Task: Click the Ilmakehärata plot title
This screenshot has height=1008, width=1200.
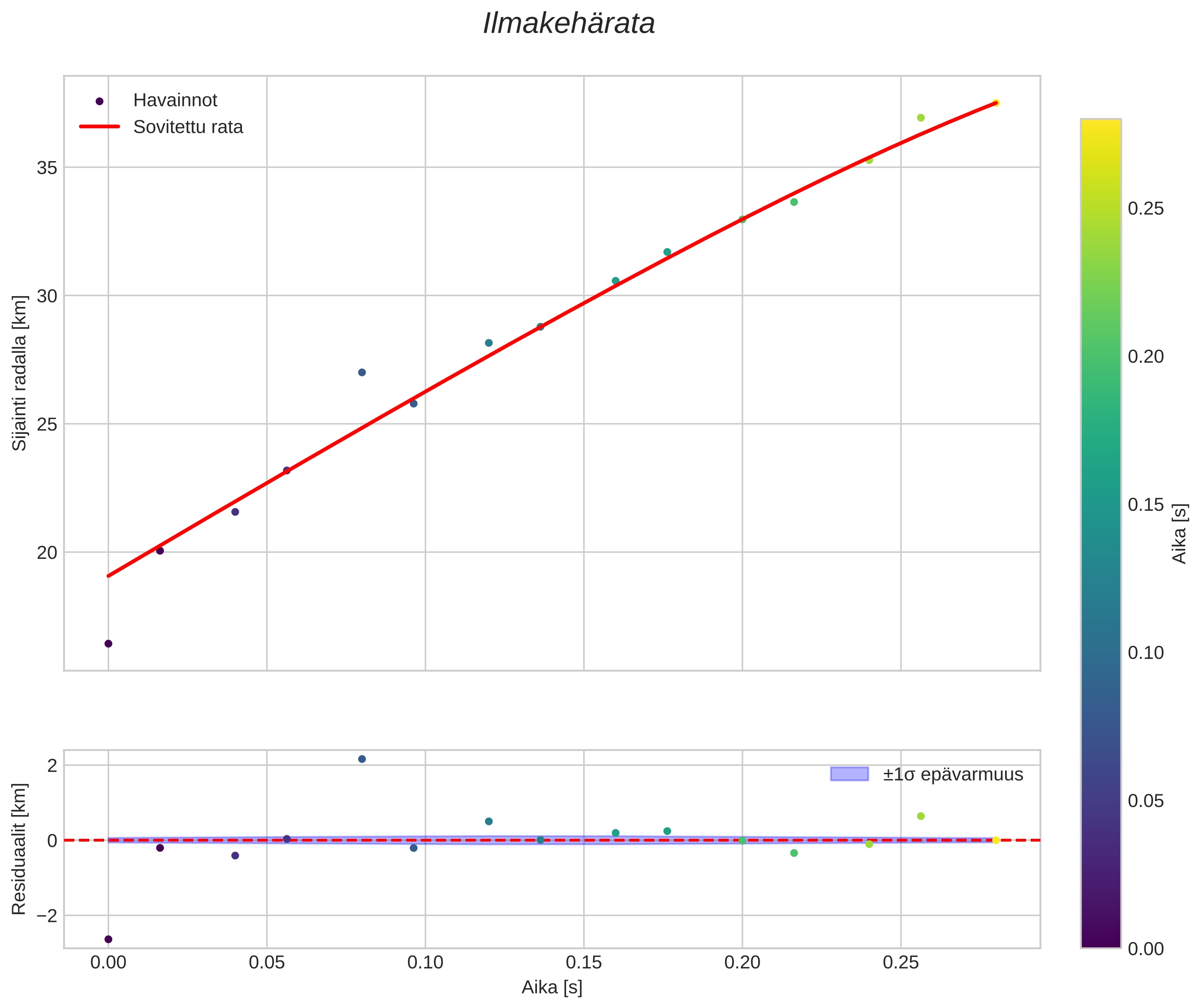Action: pos(568,24)
